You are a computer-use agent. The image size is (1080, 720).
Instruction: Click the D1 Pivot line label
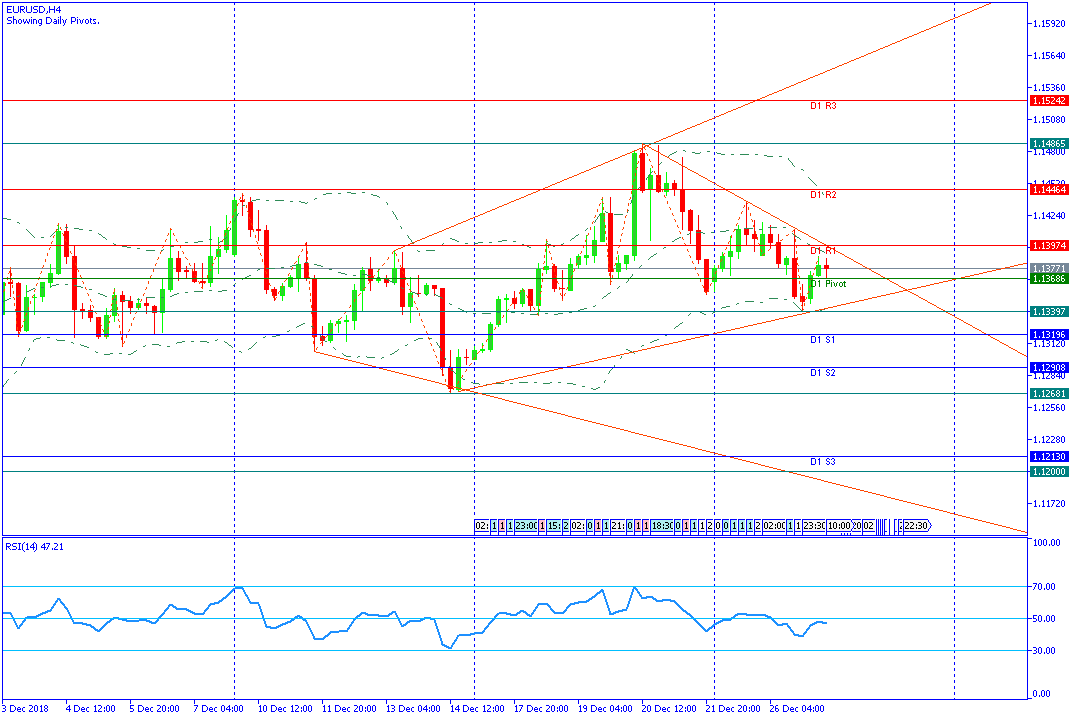(x=828, y=284)
